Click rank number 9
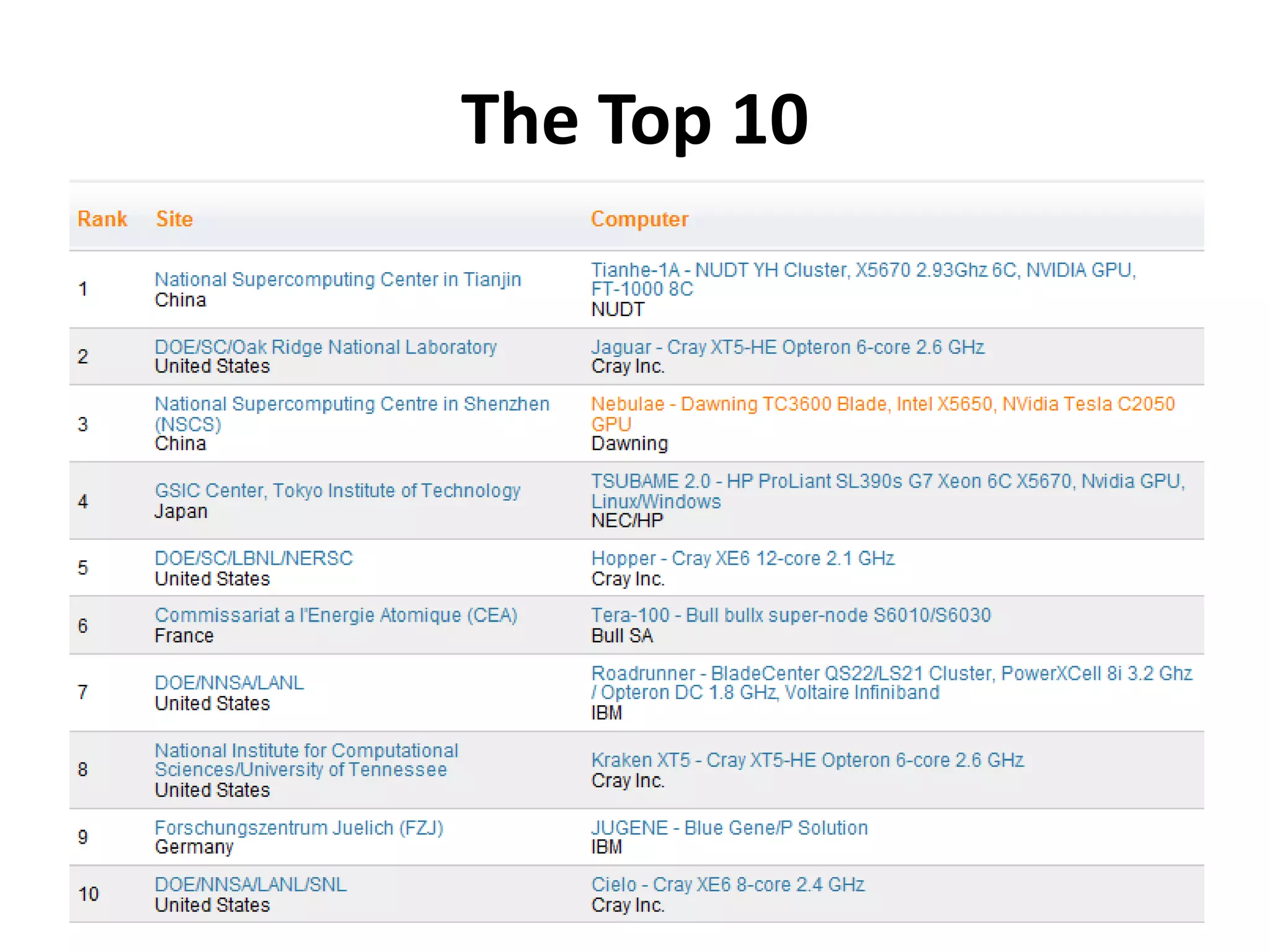This screenshot has height=952, width=1270. point(83,837)
